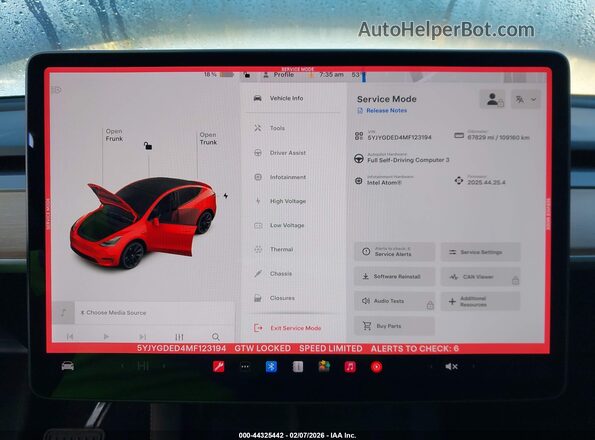Click the media search magnifier icon
The height and width of the screenshot is (440, 595).
216,337
